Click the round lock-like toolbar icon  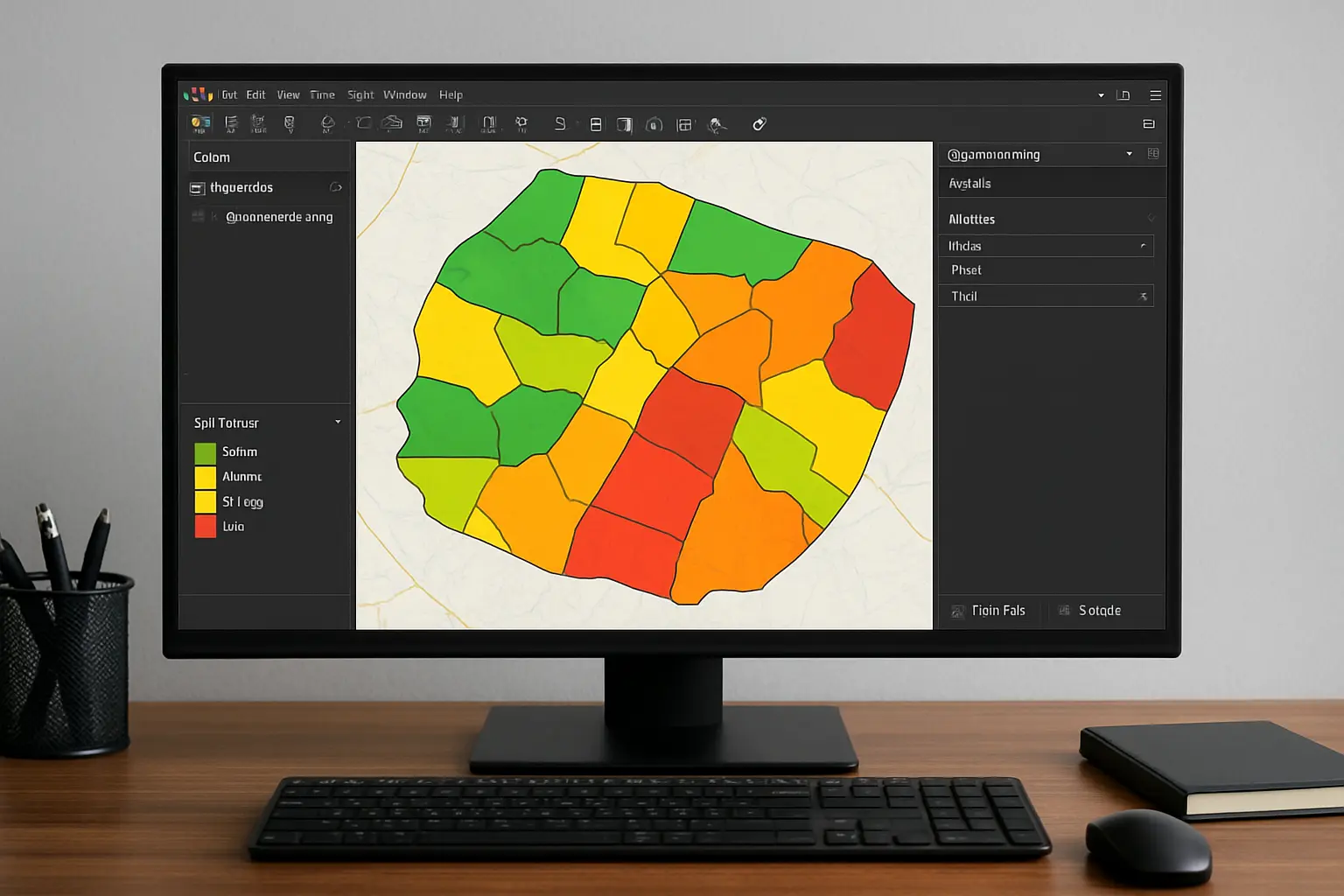(654, 125)
